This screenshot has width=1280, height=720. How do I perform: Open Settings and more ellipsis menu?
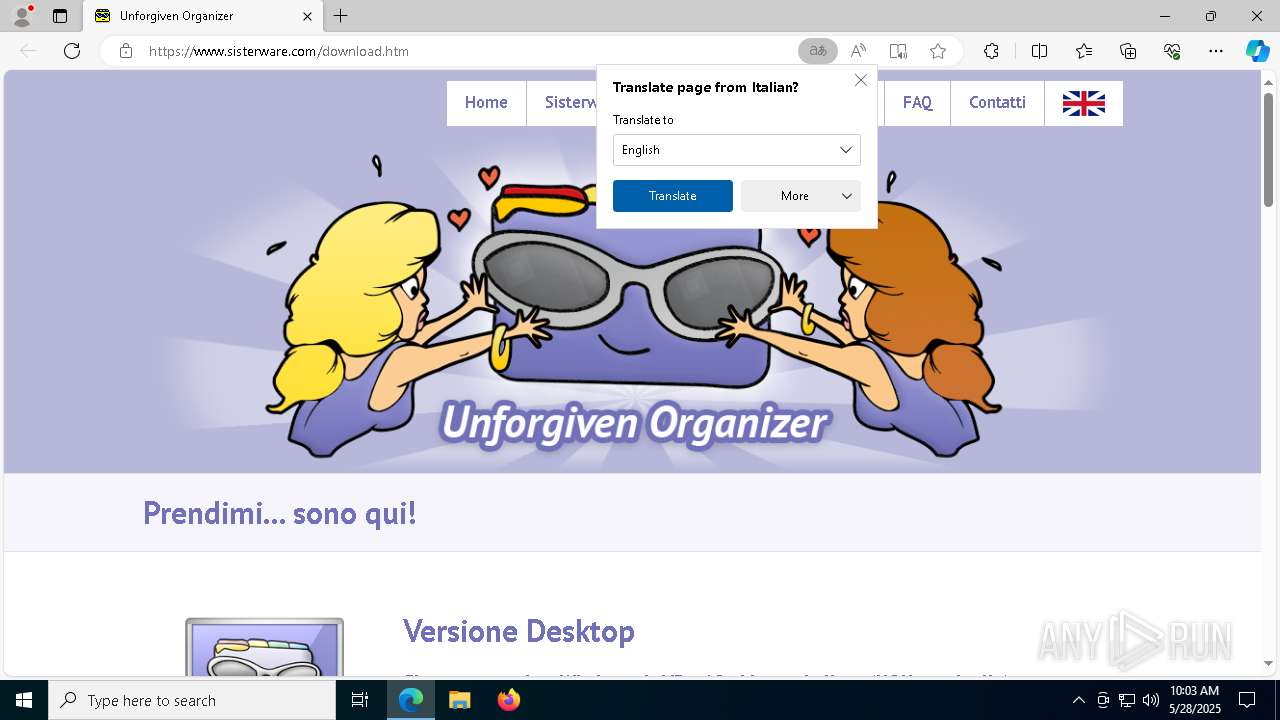point(1216,51)
